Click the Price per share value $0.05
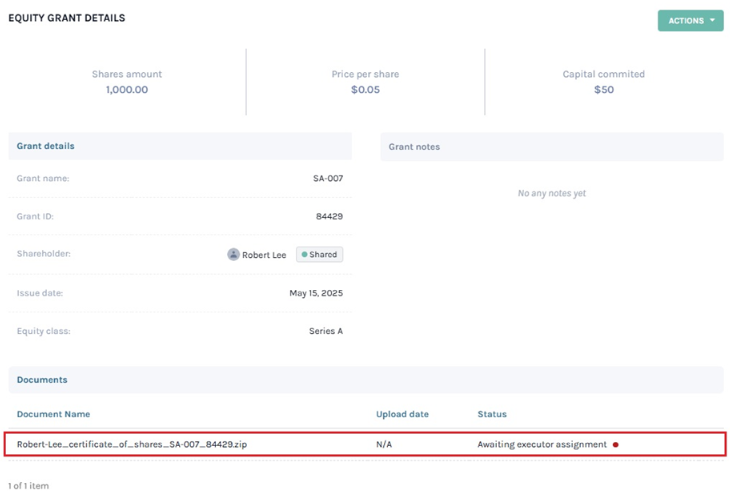 365,89
